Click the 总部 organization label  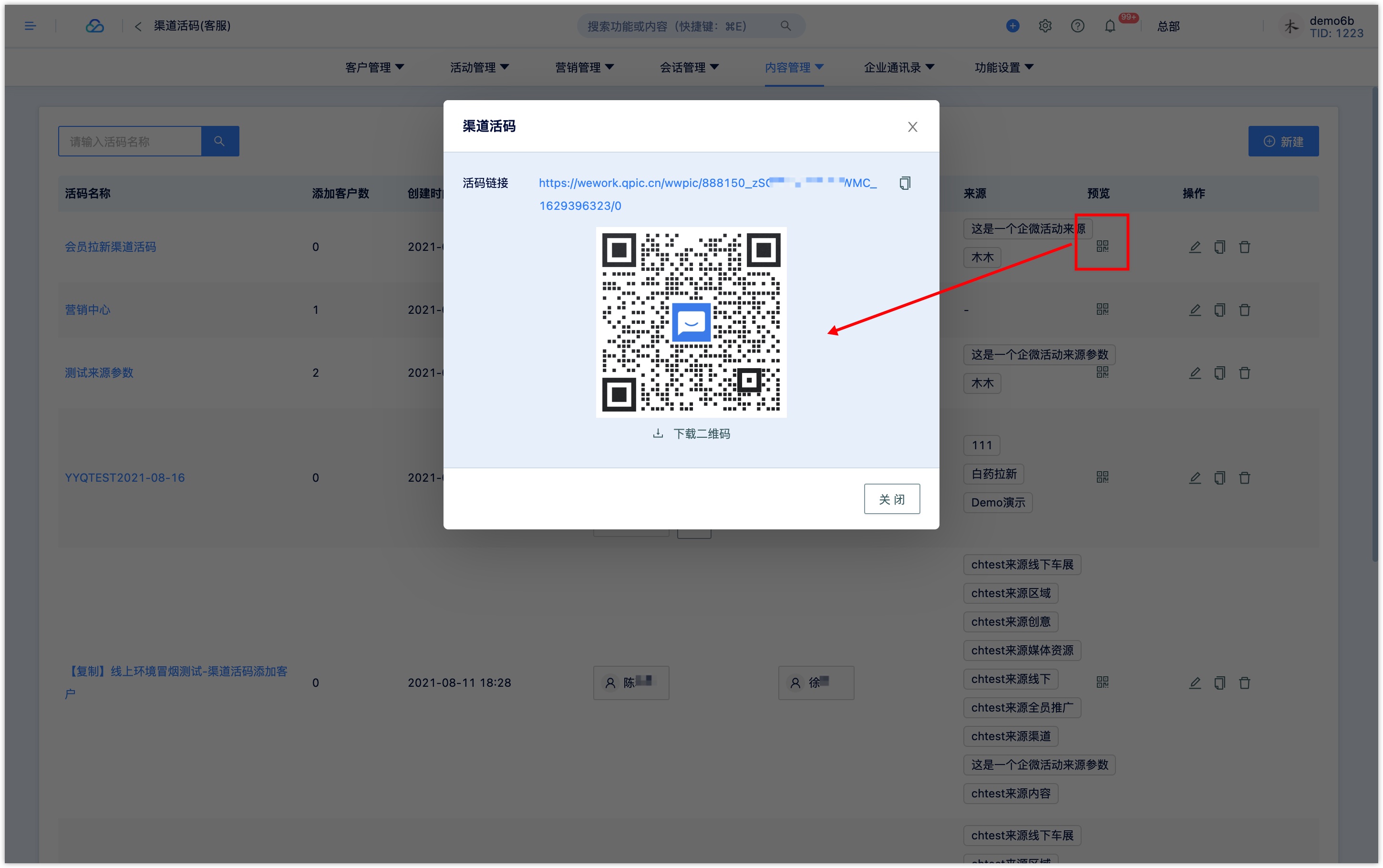[1168, 26]
